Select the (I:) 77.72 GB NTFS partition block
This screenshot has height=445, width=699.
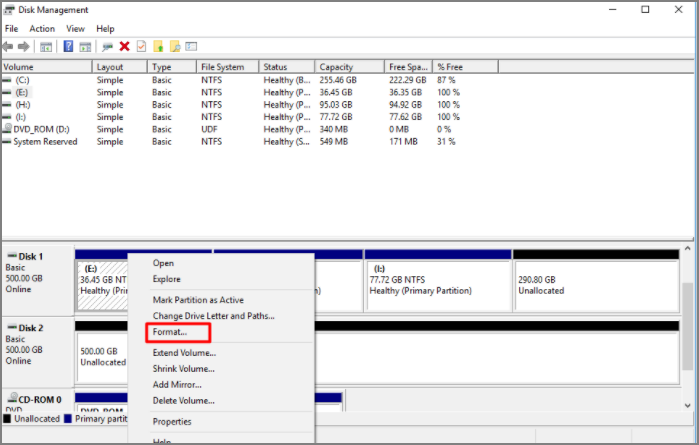[437, 285]
